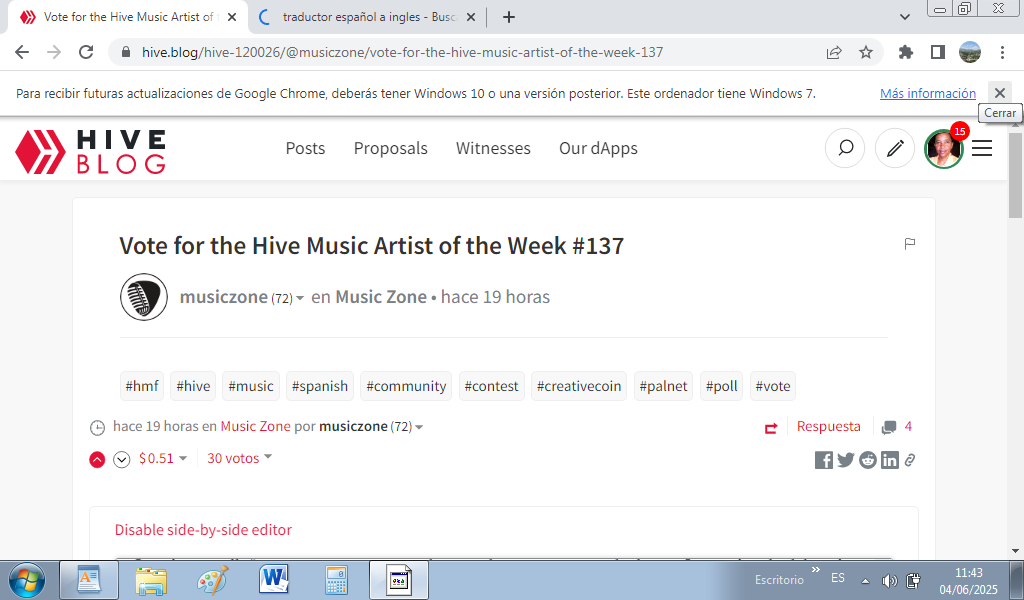Image resolution: width=1024 pixels, height=600 pixels.
Task: Share post on Reddit
Action: click(867, 460)
